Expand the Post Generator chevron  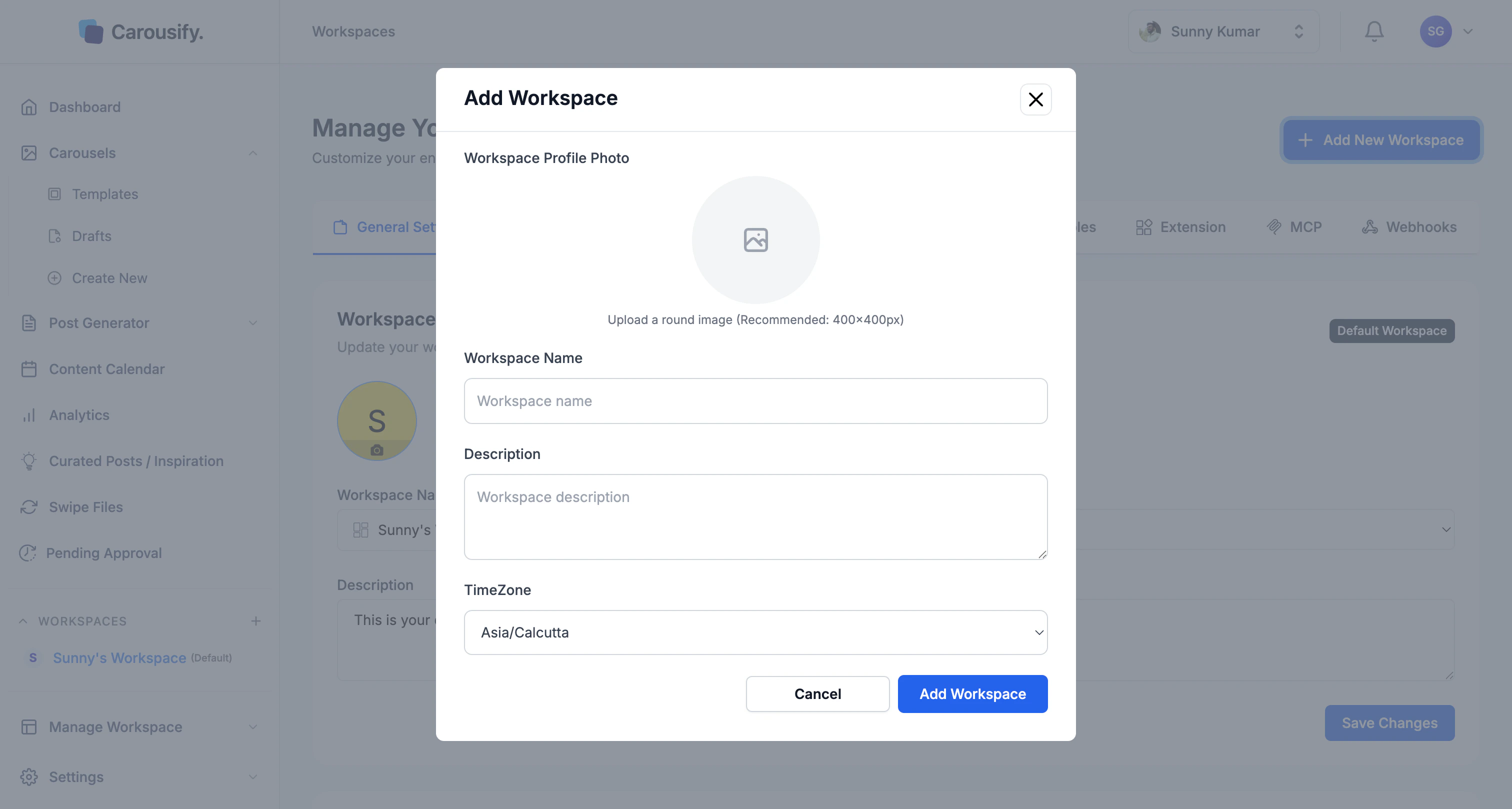(x=253, y=323)
